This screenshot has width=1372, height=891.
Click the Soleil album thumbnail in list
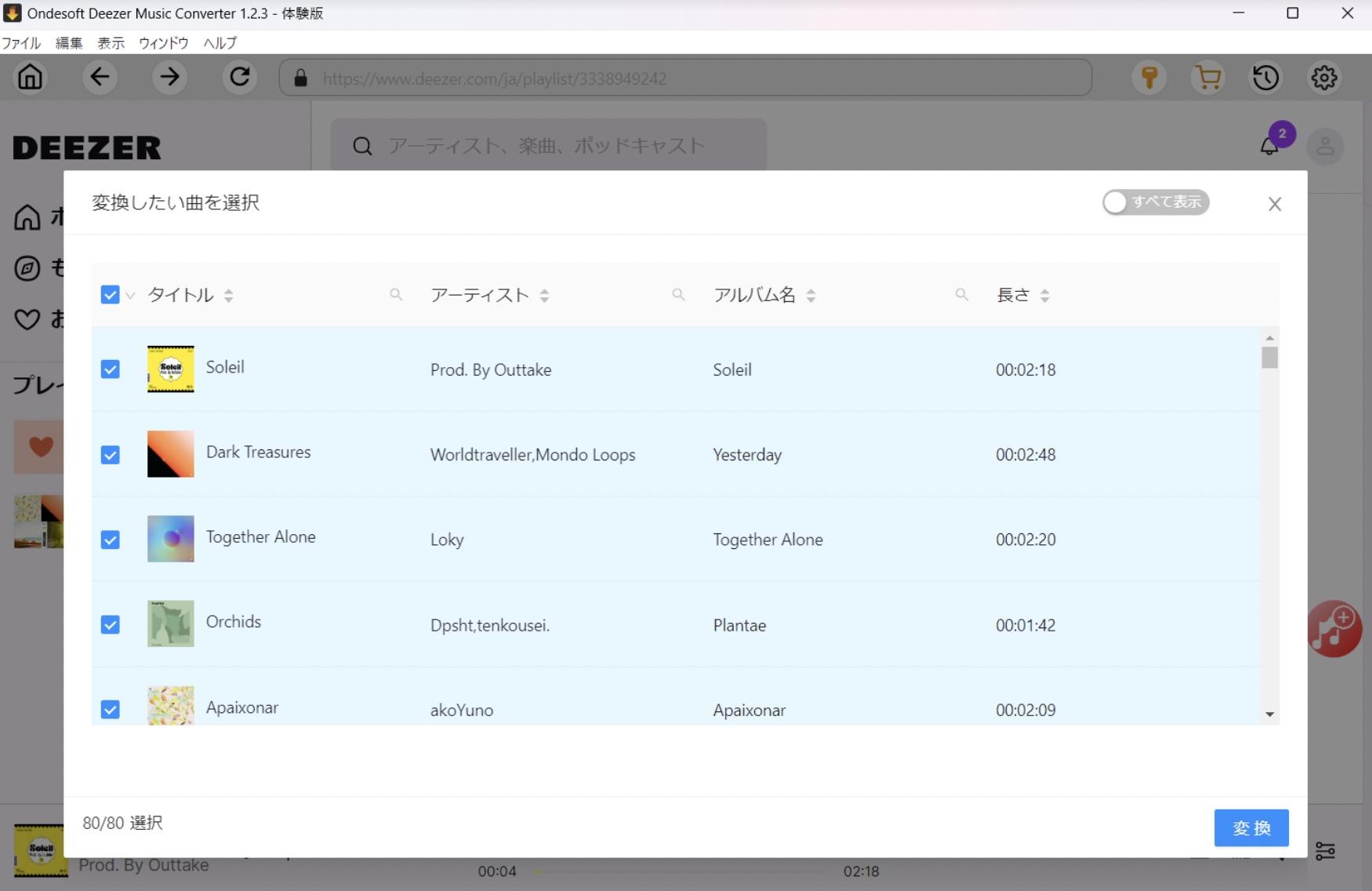pos(170,369)
